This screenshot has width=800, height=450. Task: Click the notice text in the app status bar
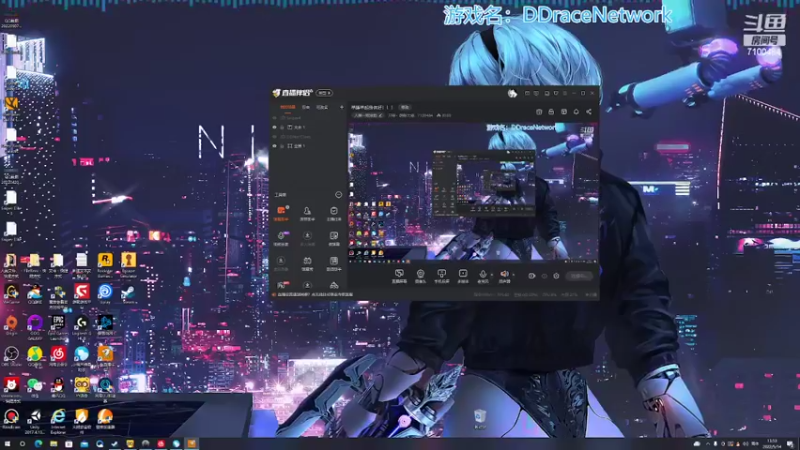click(x=315, y=294)
